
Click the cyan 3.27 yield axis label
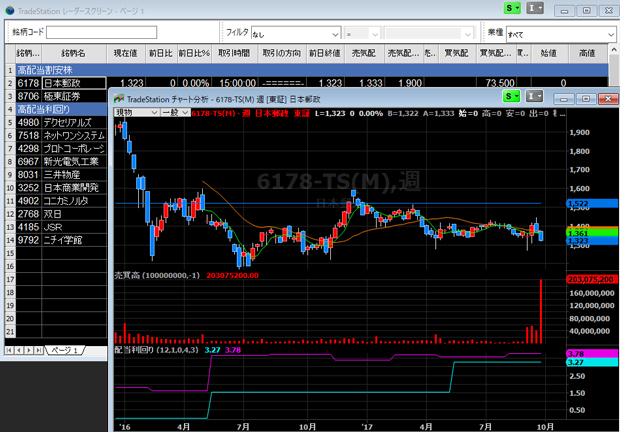(x=592, y=362)
